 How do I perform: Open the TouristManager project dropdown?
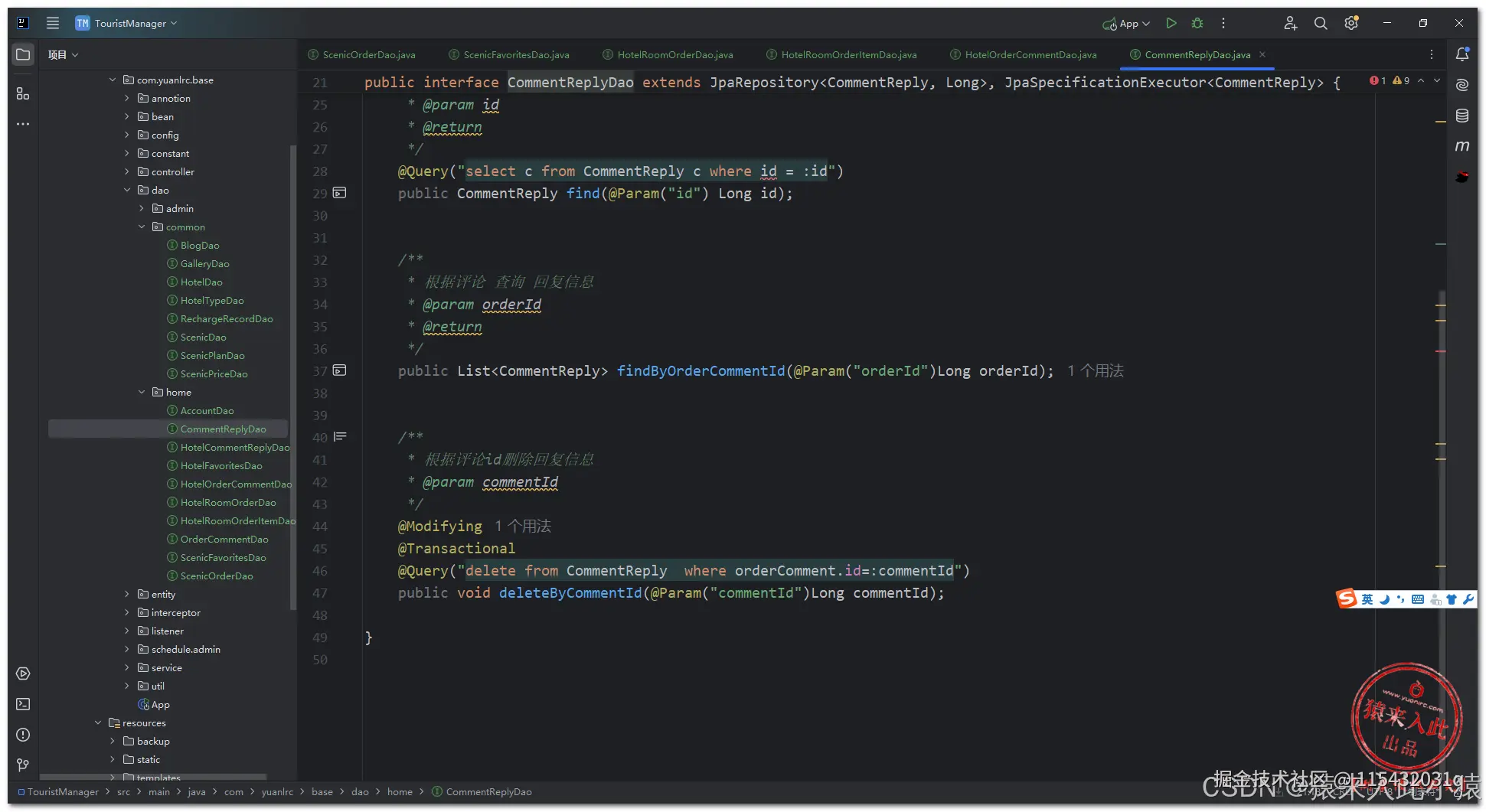126,23
